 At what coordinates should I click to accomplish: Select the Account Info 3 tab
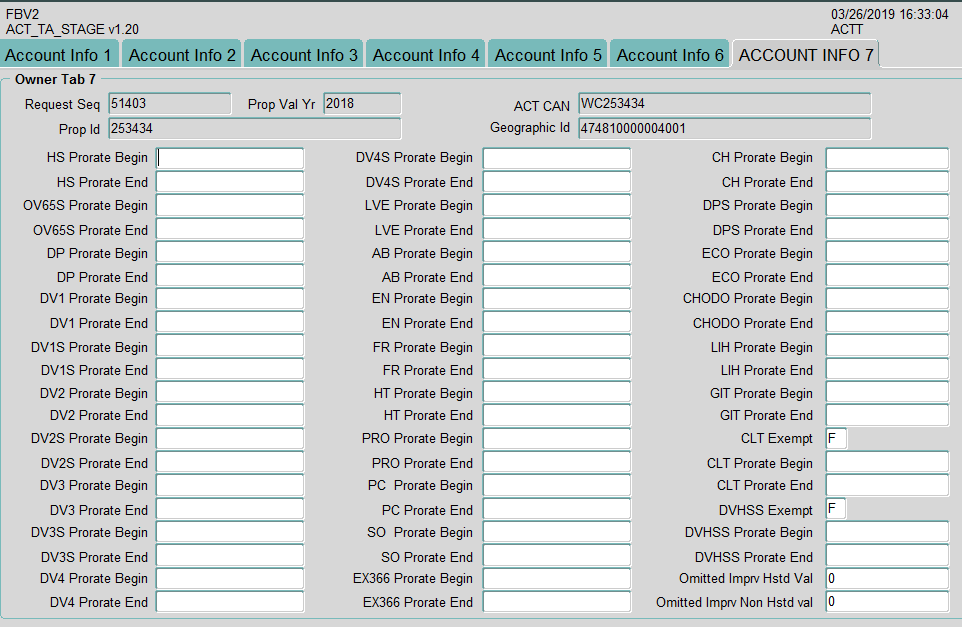[x=304, y=55]
